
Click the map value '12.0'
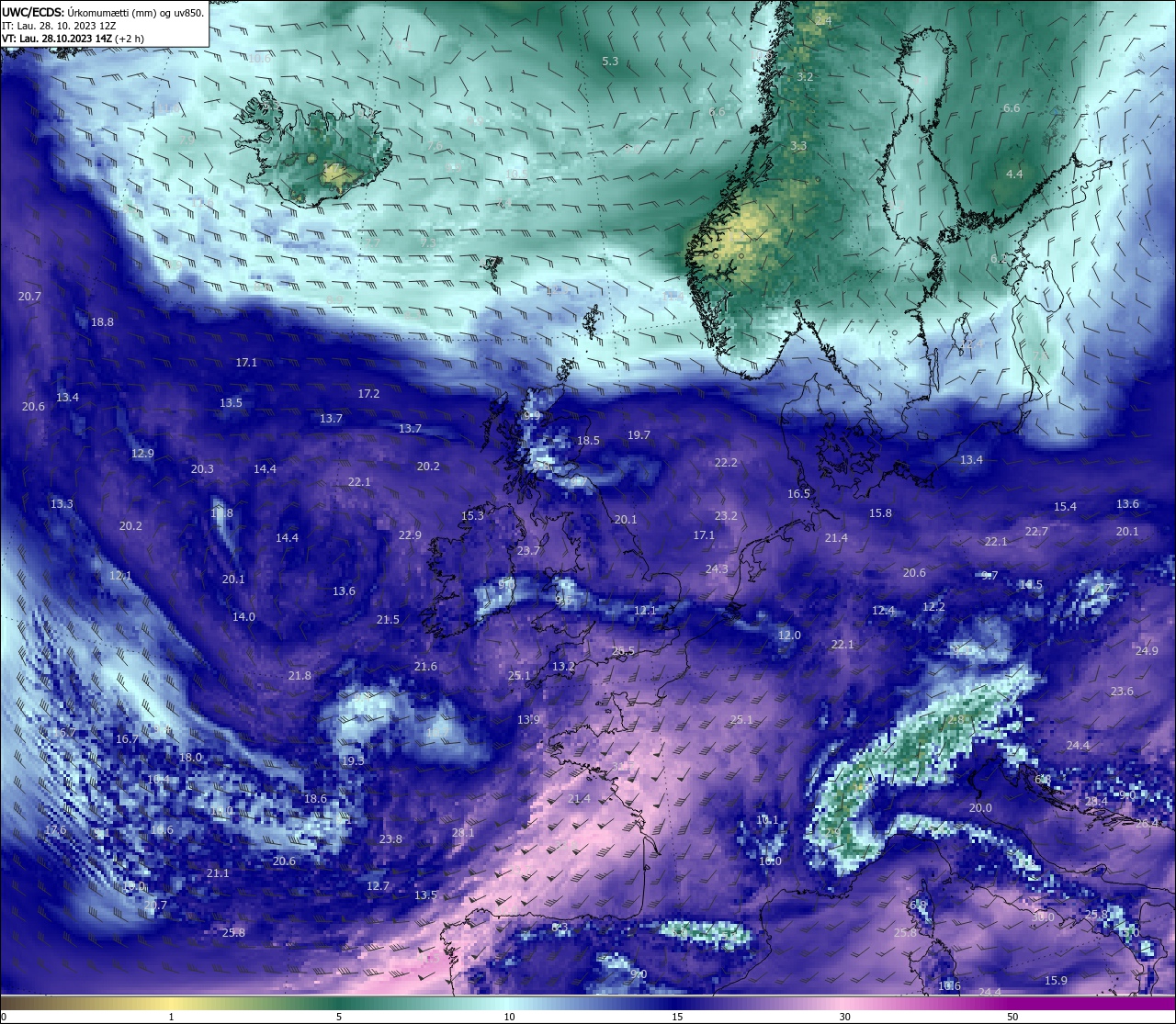[x=789, y=636]
